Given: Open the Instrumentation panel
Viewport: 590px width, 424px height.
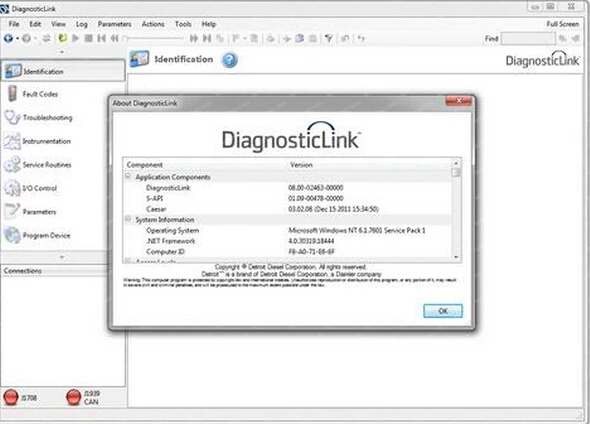Looking at the screenshot, I should [x=38, y=141].
